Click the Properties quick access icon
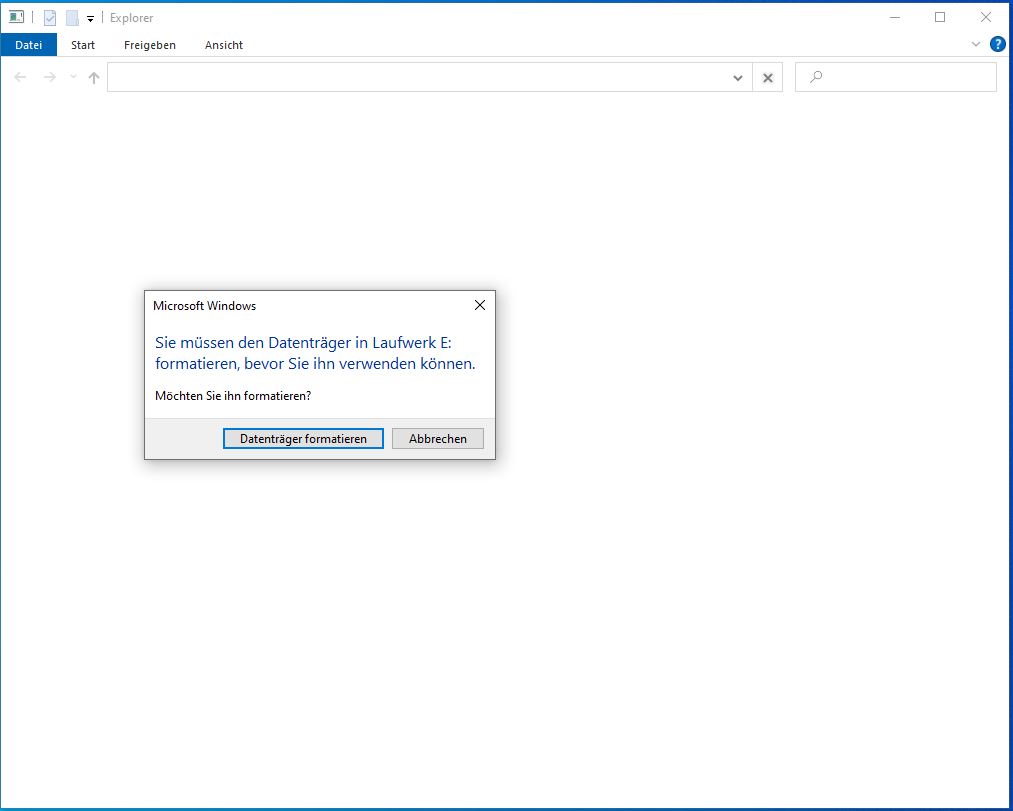 [50, 18]
